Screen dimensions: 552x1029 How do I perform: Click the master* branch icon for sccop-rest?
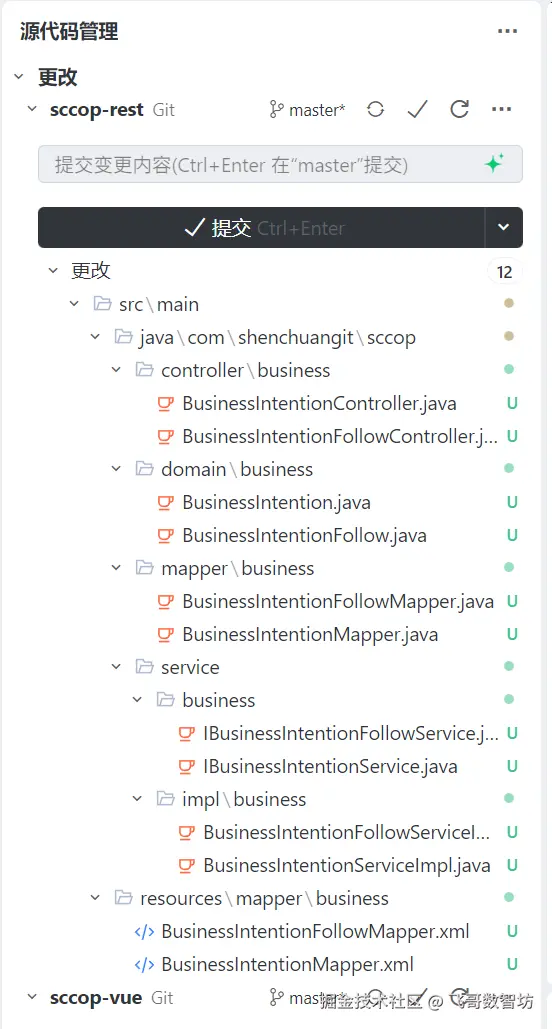click(x=276, y=110)
